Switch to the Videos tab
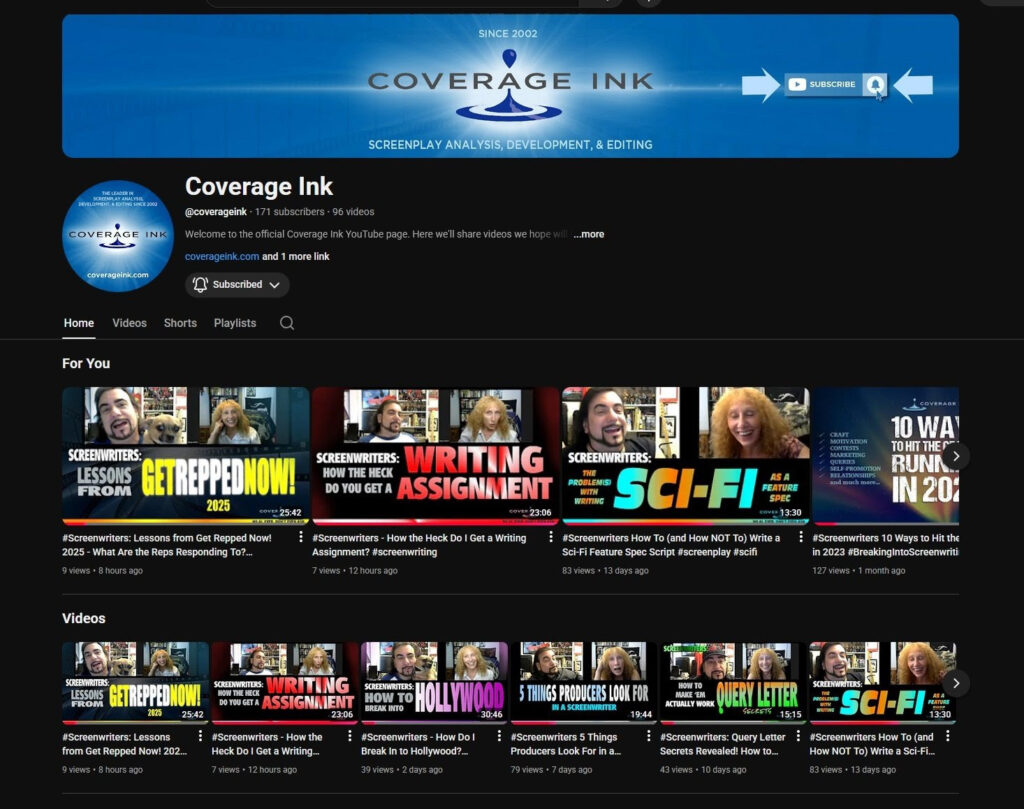1024x809 pixels. click(x=129, y=323)
